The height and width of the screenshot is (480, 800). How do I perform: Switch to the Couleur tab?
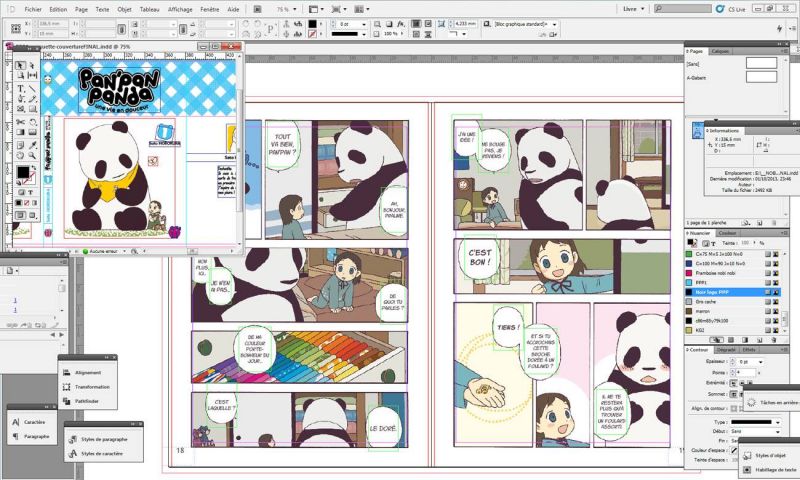point(727,233)
